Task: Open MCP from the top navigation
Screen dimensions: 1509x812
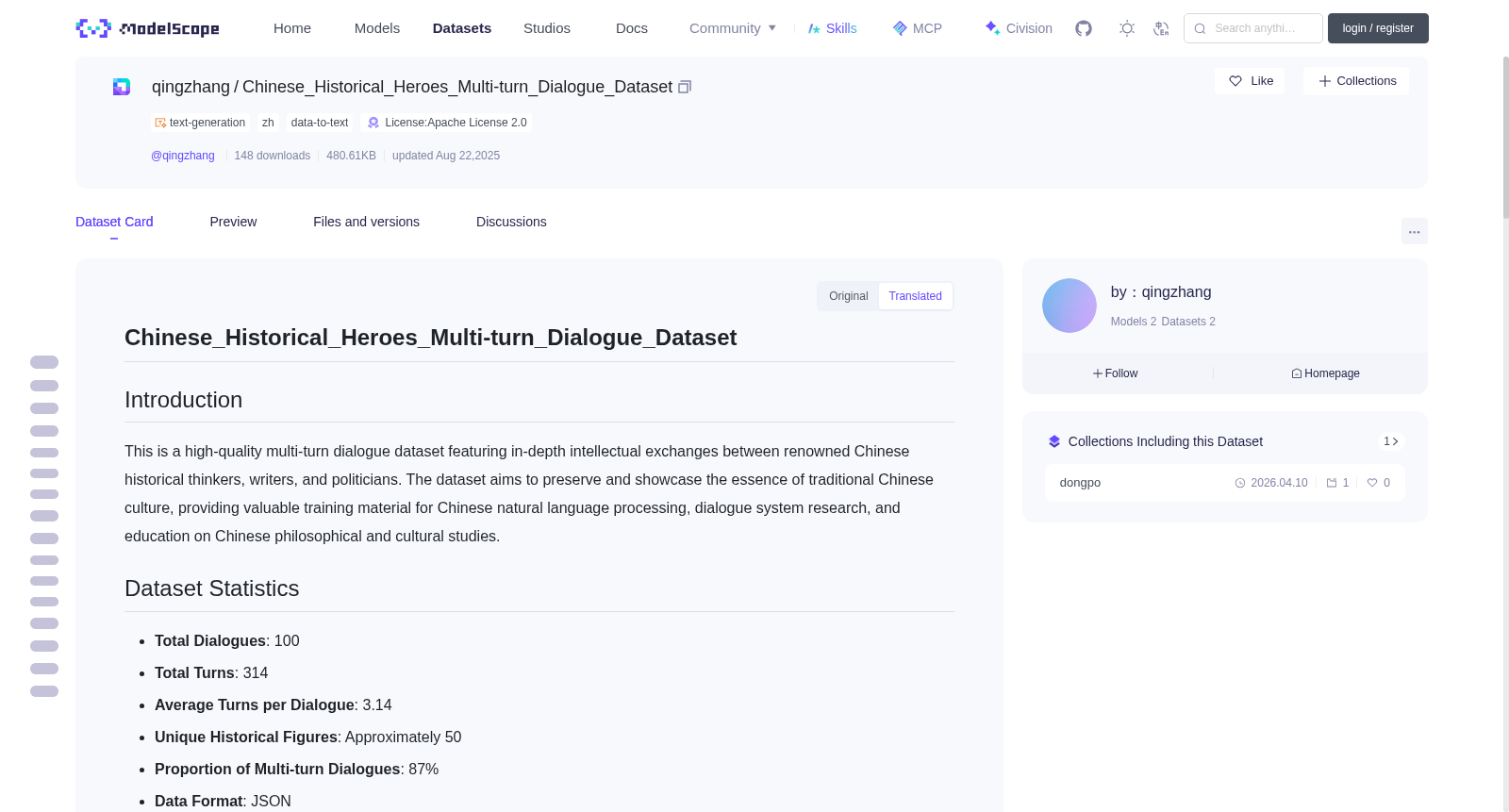Action: (x=918, y=28)
